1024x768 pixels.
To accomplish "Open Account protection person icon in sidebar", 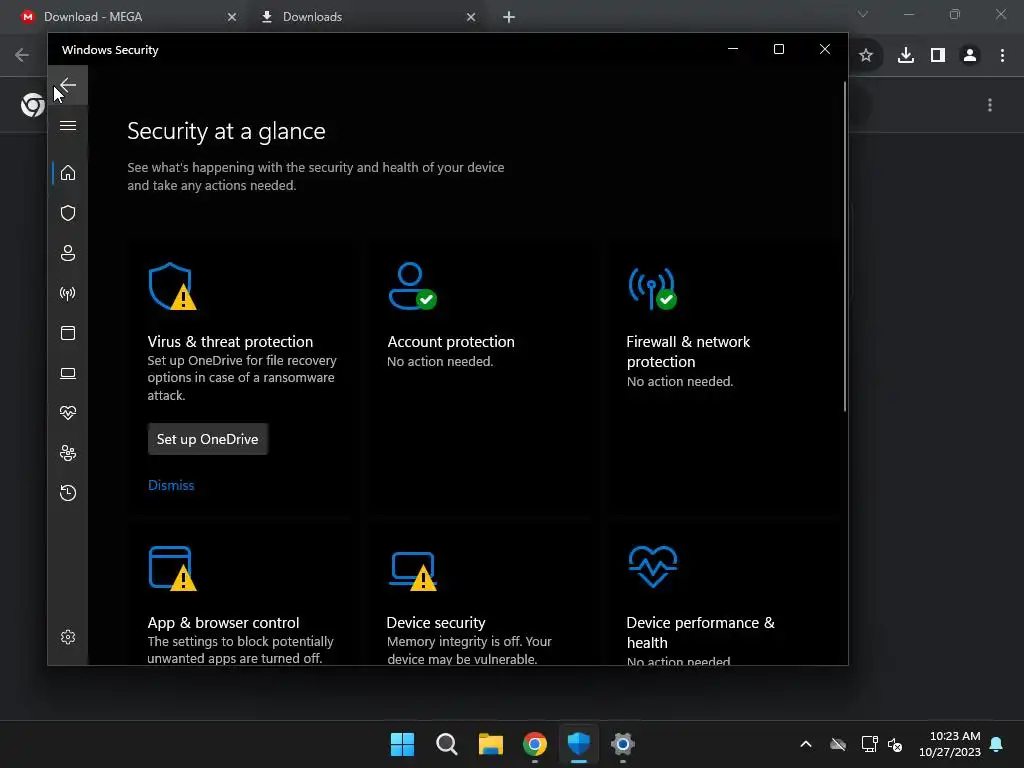I will point(68,253).
